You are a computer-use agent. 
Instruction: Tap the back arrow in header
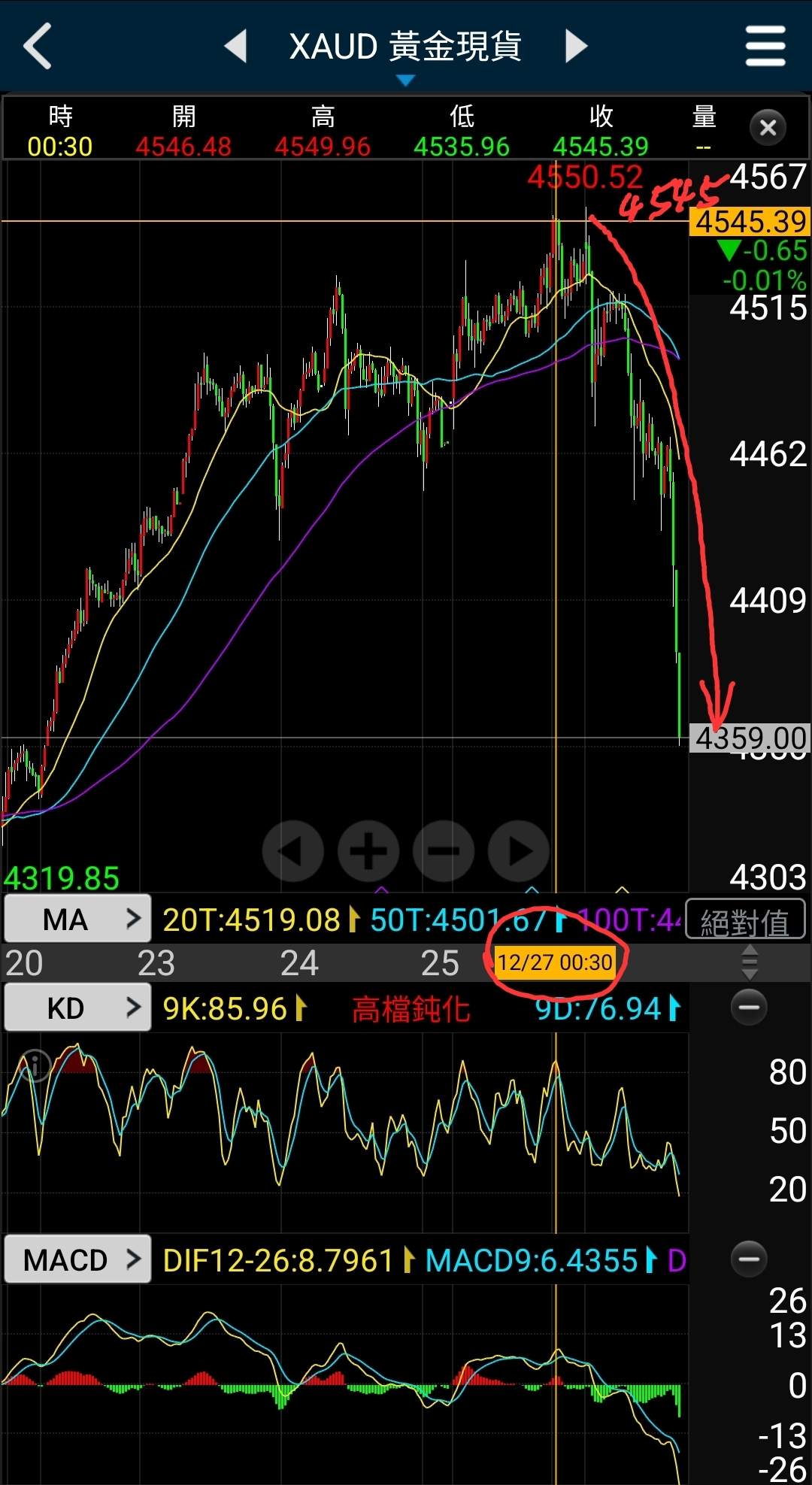point(38,47)
